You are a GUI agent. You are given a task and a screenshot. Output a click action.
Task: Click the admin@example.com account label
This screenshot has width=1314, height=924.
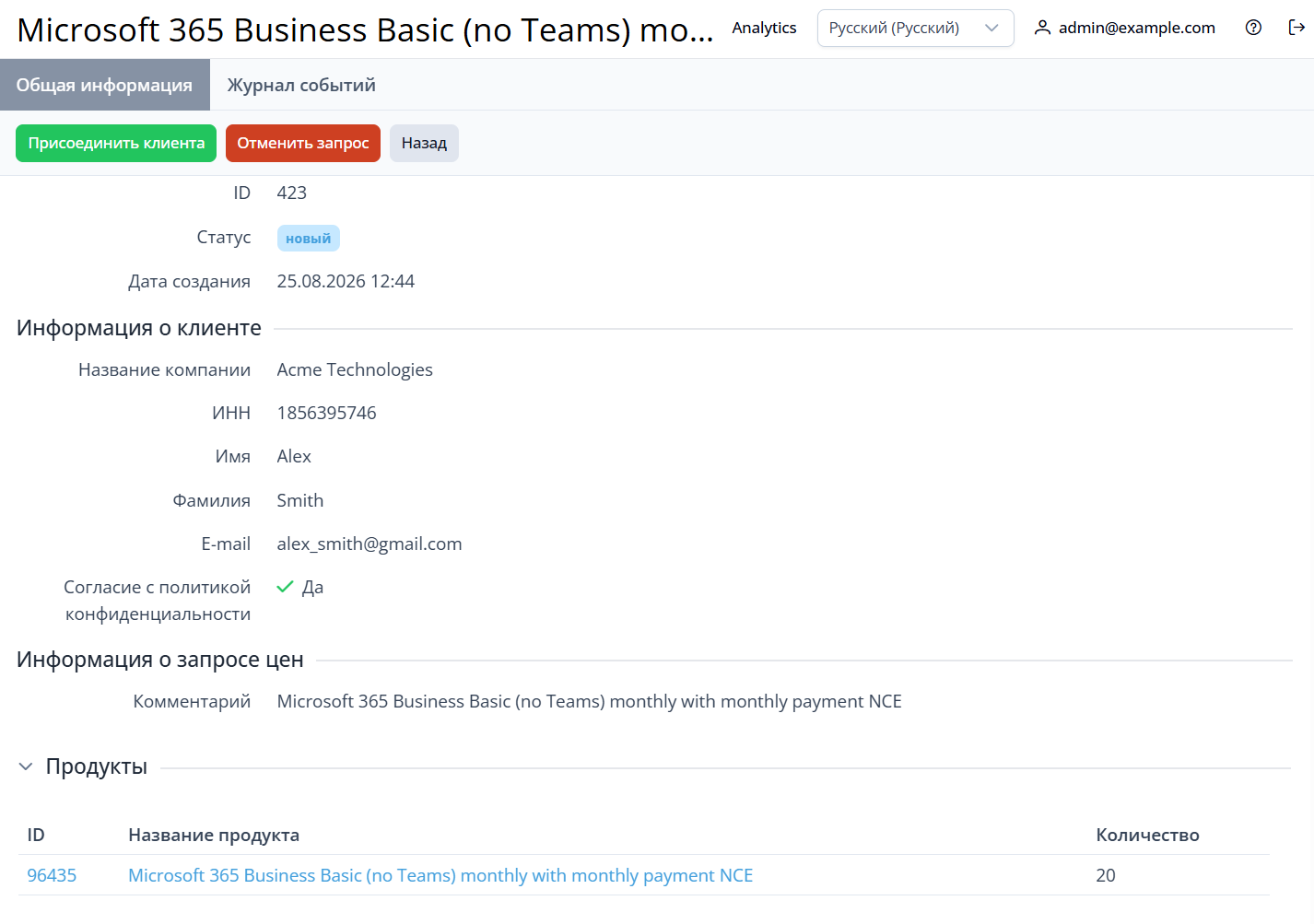click(1136, 28)
